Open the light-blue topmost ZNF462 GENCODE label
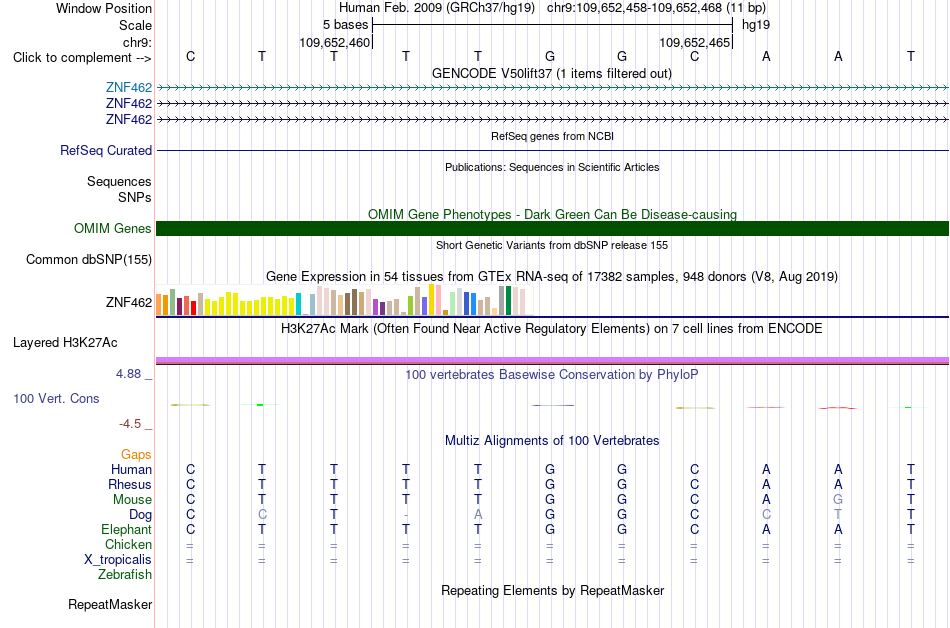 click(128, 88)
